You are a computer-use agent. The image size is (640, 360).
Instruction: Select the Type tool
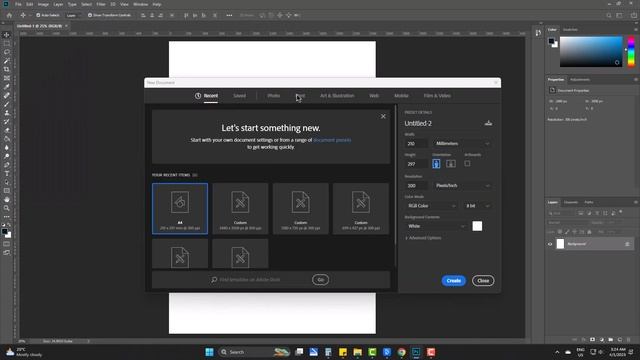click(7, 173)
